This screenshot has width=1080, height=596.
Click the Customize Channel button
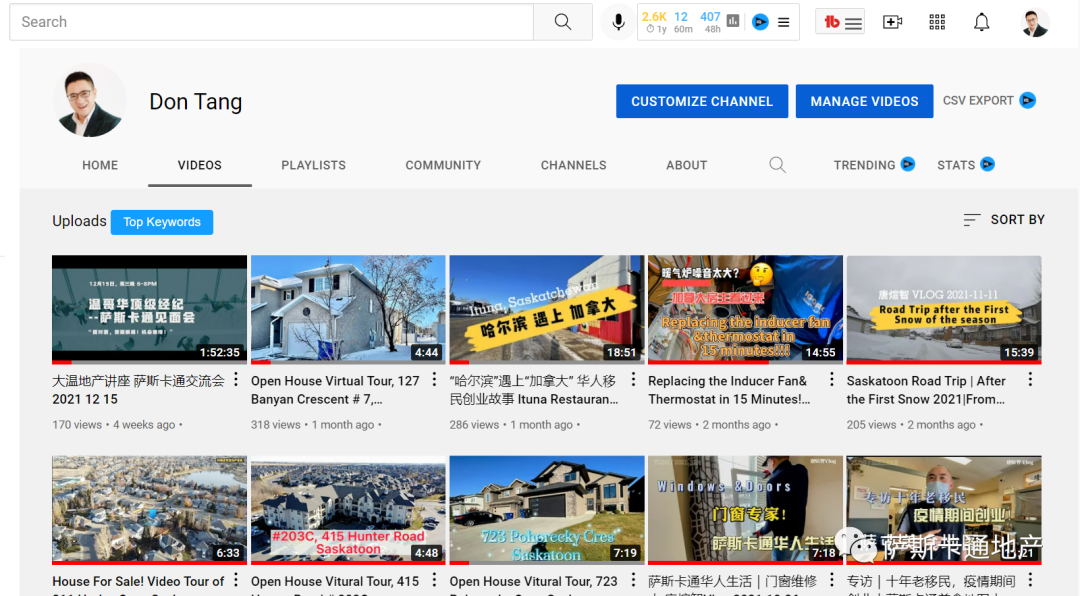[x=702, y=101]
